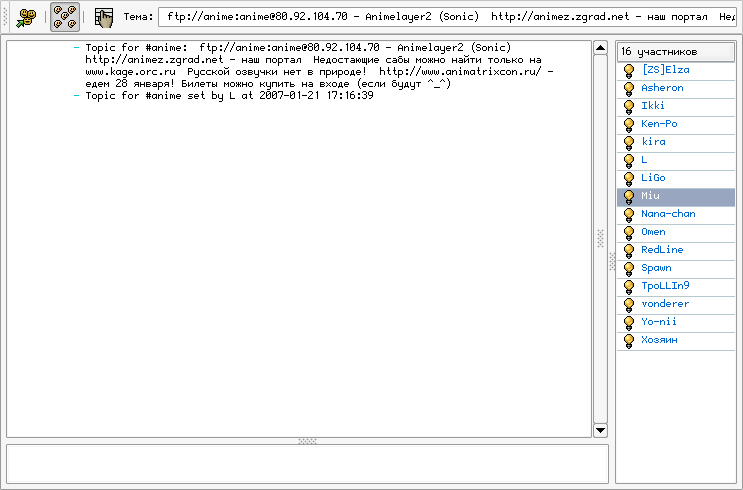Screen dimensions: 743x490
Task: Select user Miu in the list
Action: [651, 196]
